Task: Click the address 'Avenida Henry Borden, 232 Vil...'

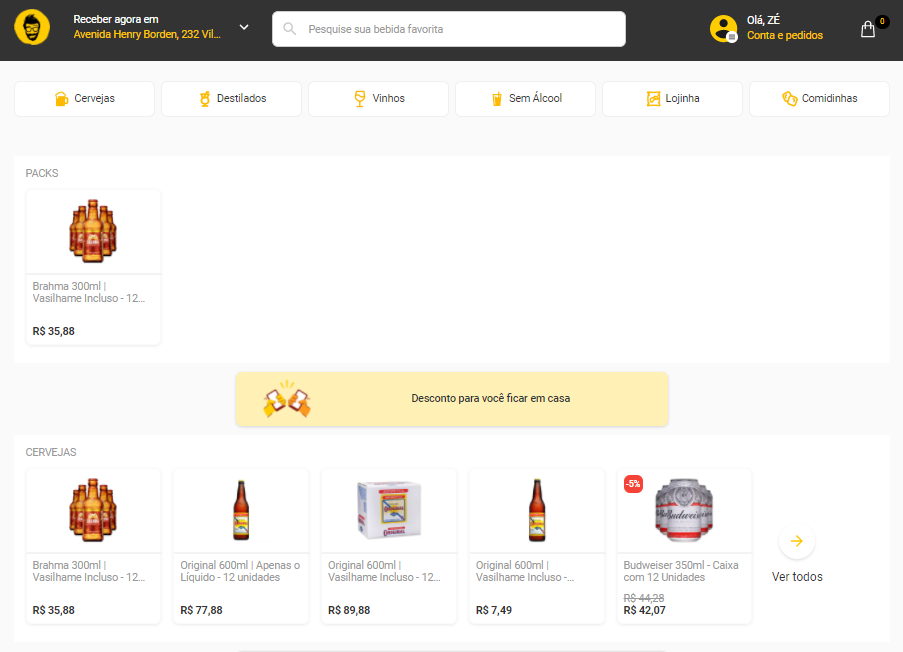Action: click(x=147, y=34)
